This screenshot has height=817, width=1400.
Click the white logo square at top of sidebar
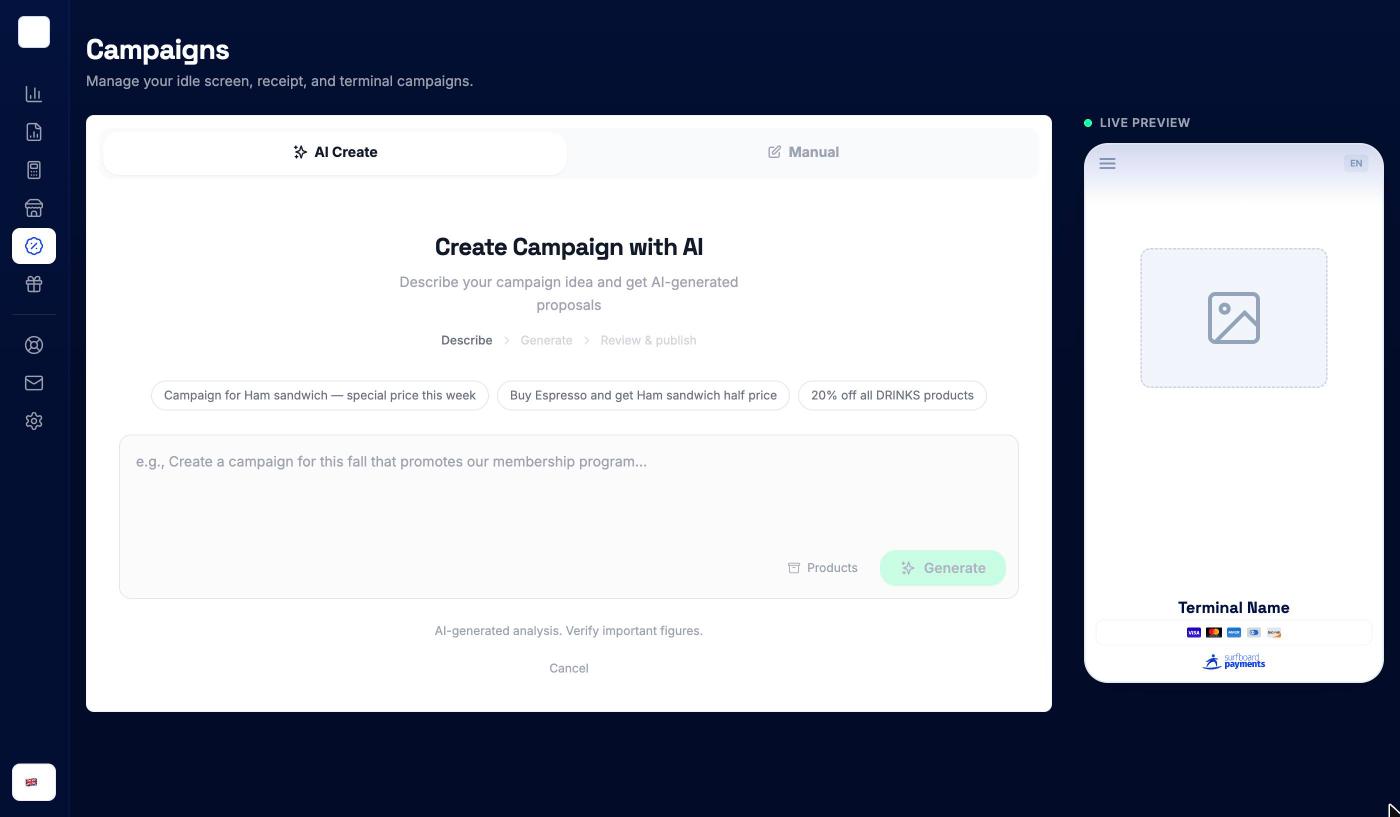(34, 32)
